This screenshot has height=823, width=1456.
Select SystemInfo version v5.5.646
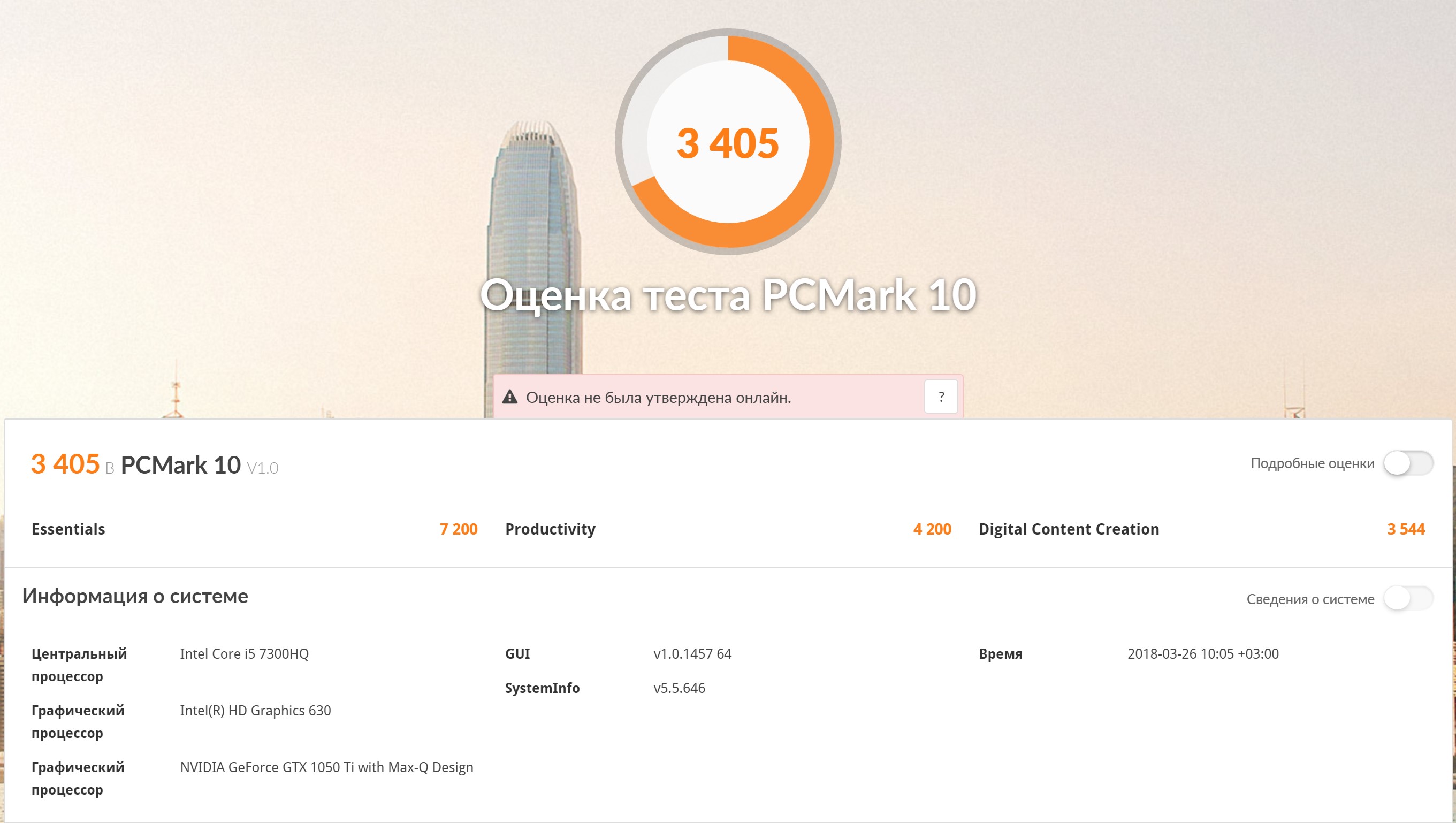click(x=680, y=688)
